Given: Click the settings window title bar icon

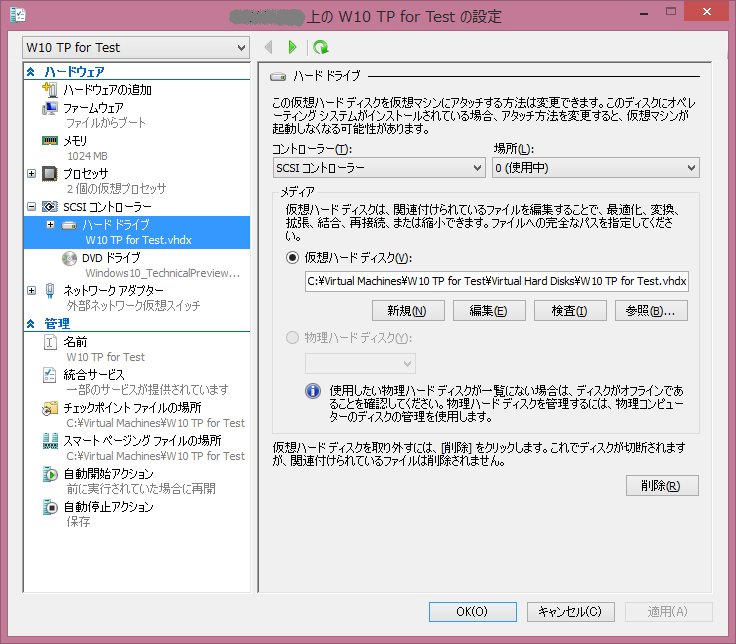Looking at the screenshot, I should pyautogui.click(x=17, y=15).
